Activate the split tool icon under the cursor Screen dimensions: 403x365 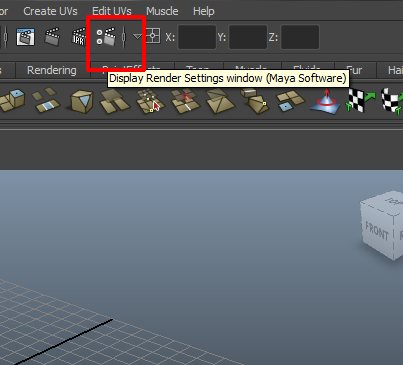click(149, 101)
